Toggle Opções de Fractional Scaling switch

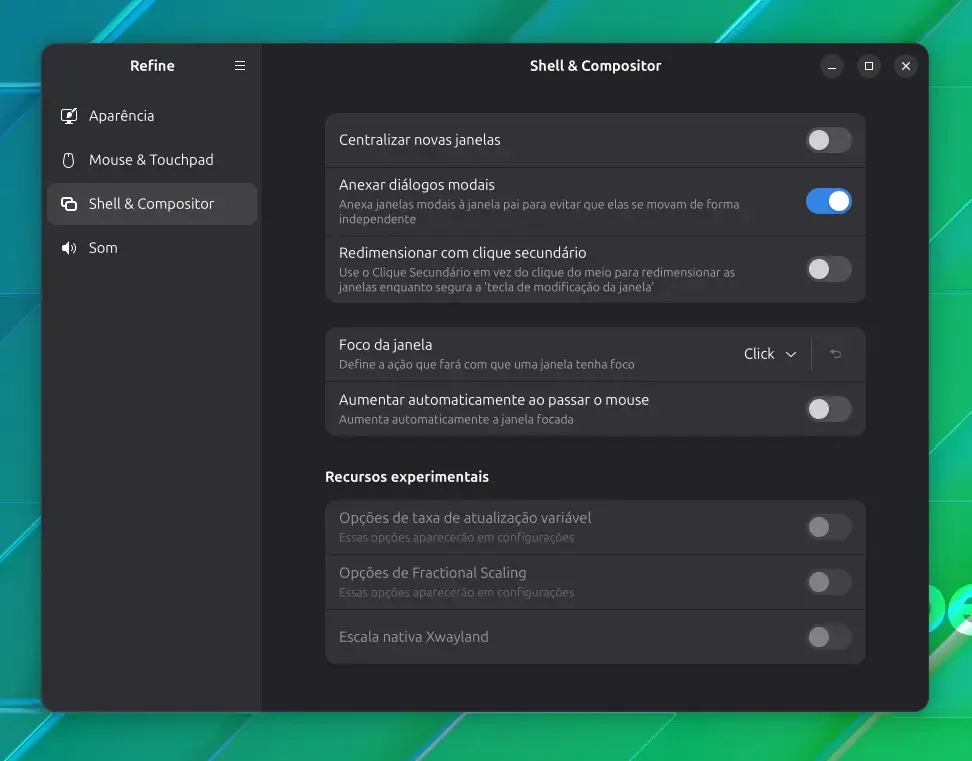829,582
